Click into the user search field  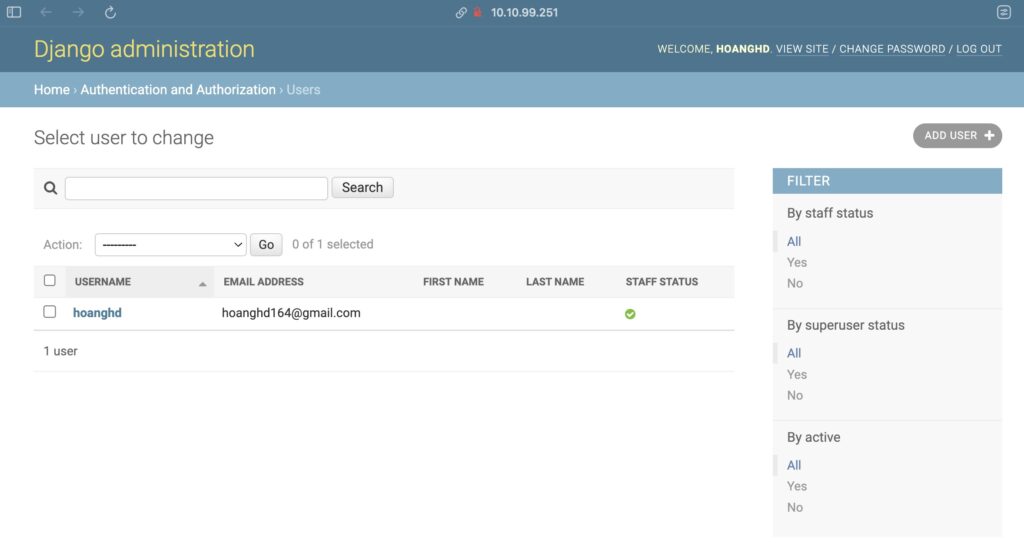click(x=196, y=188)
